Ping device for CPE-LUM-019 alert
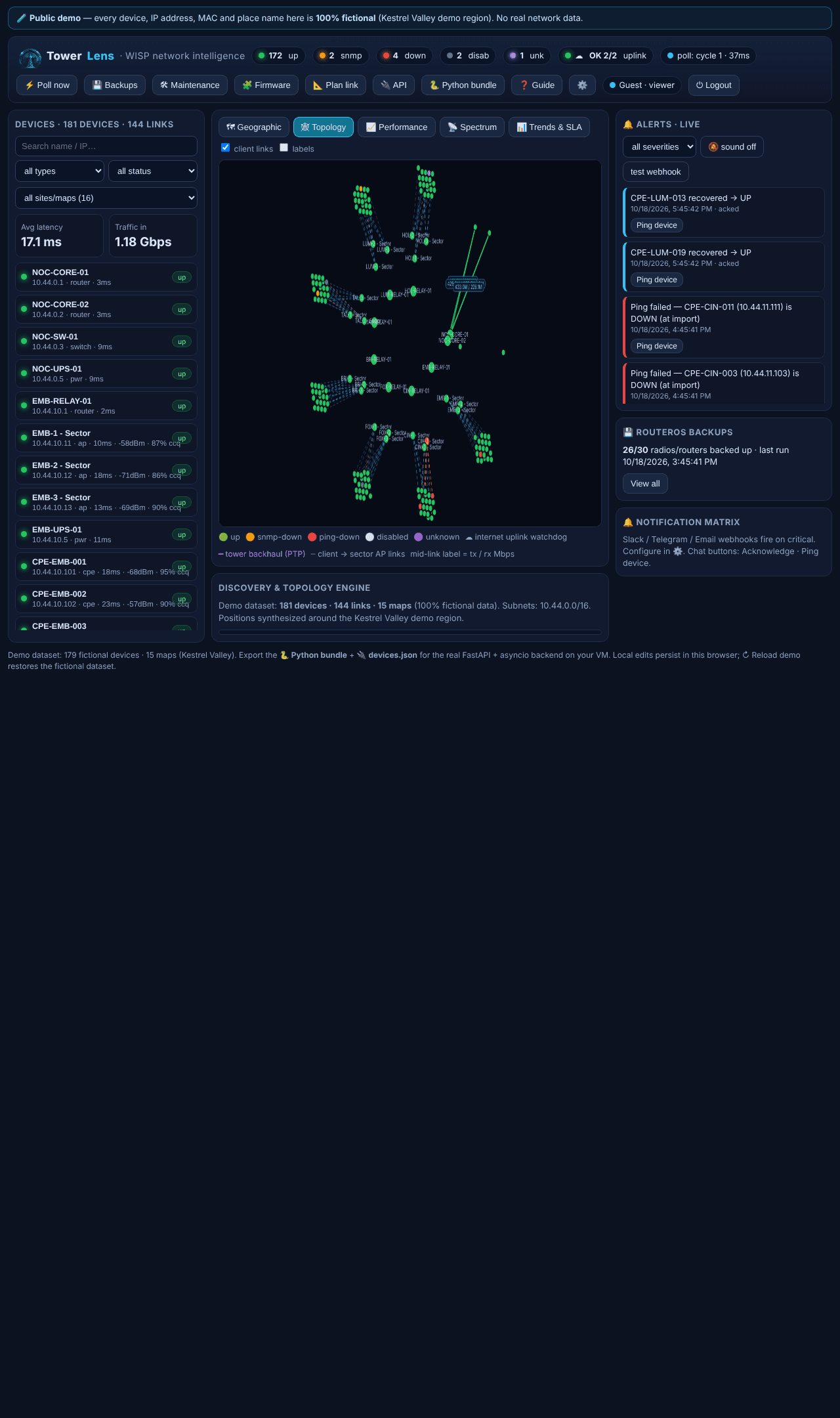 (657, 280)
